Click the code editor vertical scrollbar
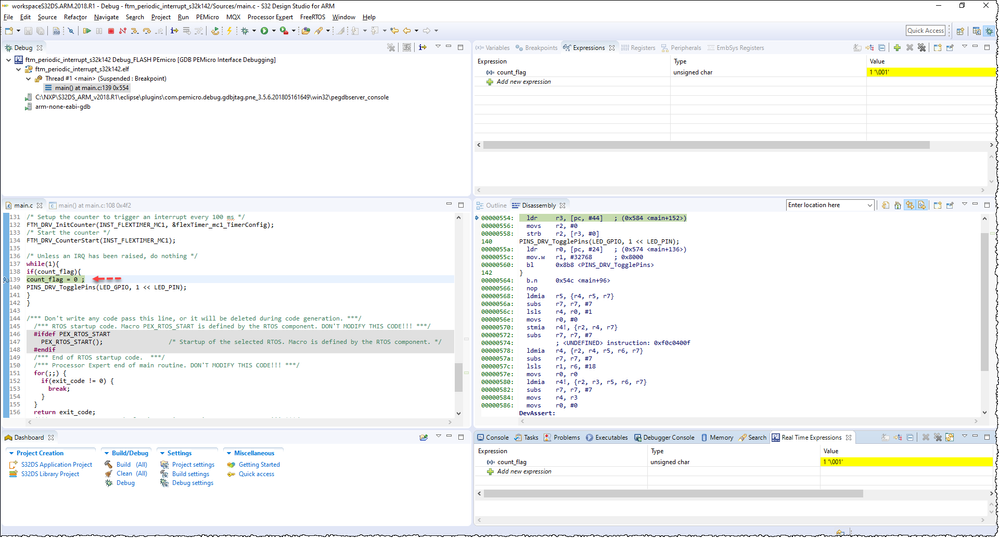Screen dimensions: 999x538 [459, 376]
